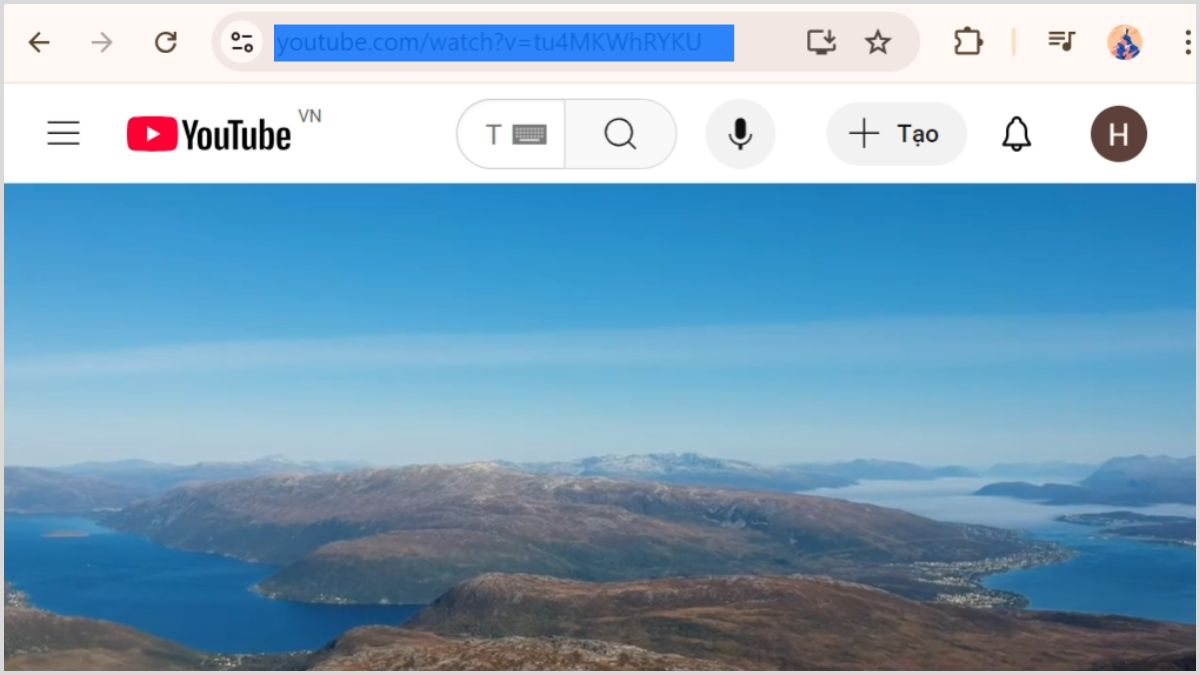Viewport: 1200px width, 675px height.
Task: Open site permission settings from the address bar
Action: click(x=240, y=42)
